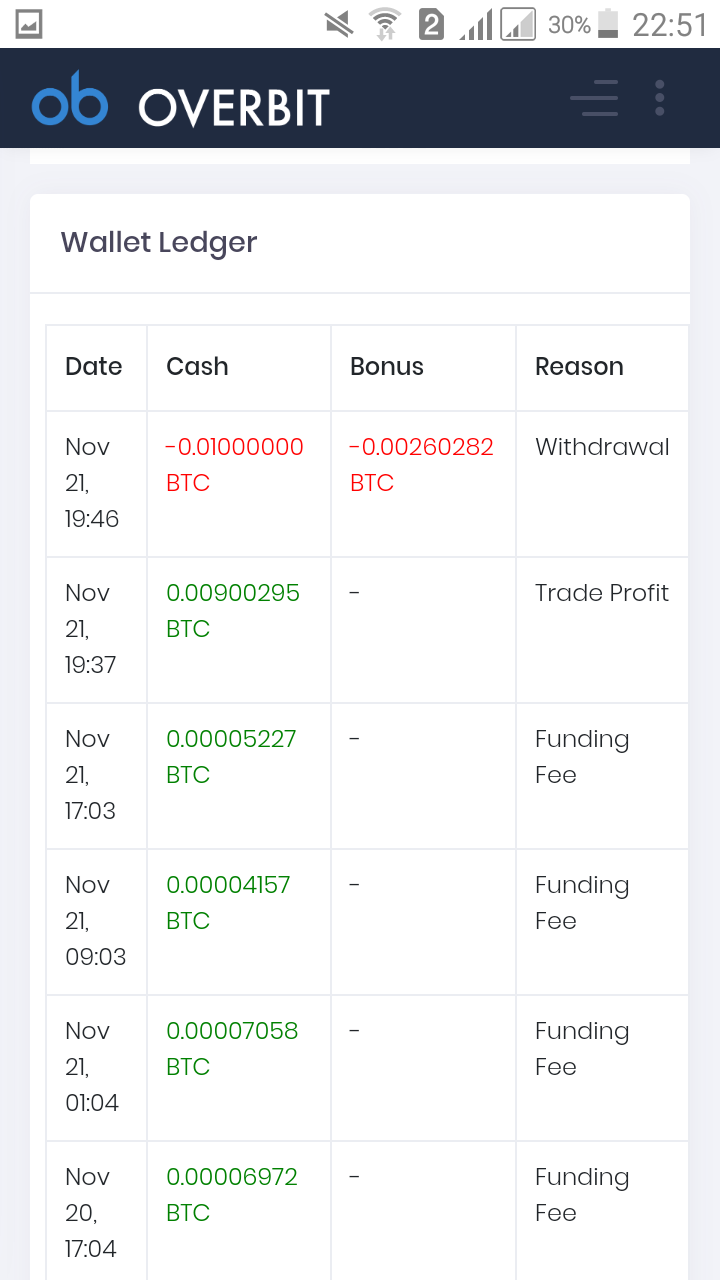Select the Cash column header

pyautogui.click(x=197, y=367)
